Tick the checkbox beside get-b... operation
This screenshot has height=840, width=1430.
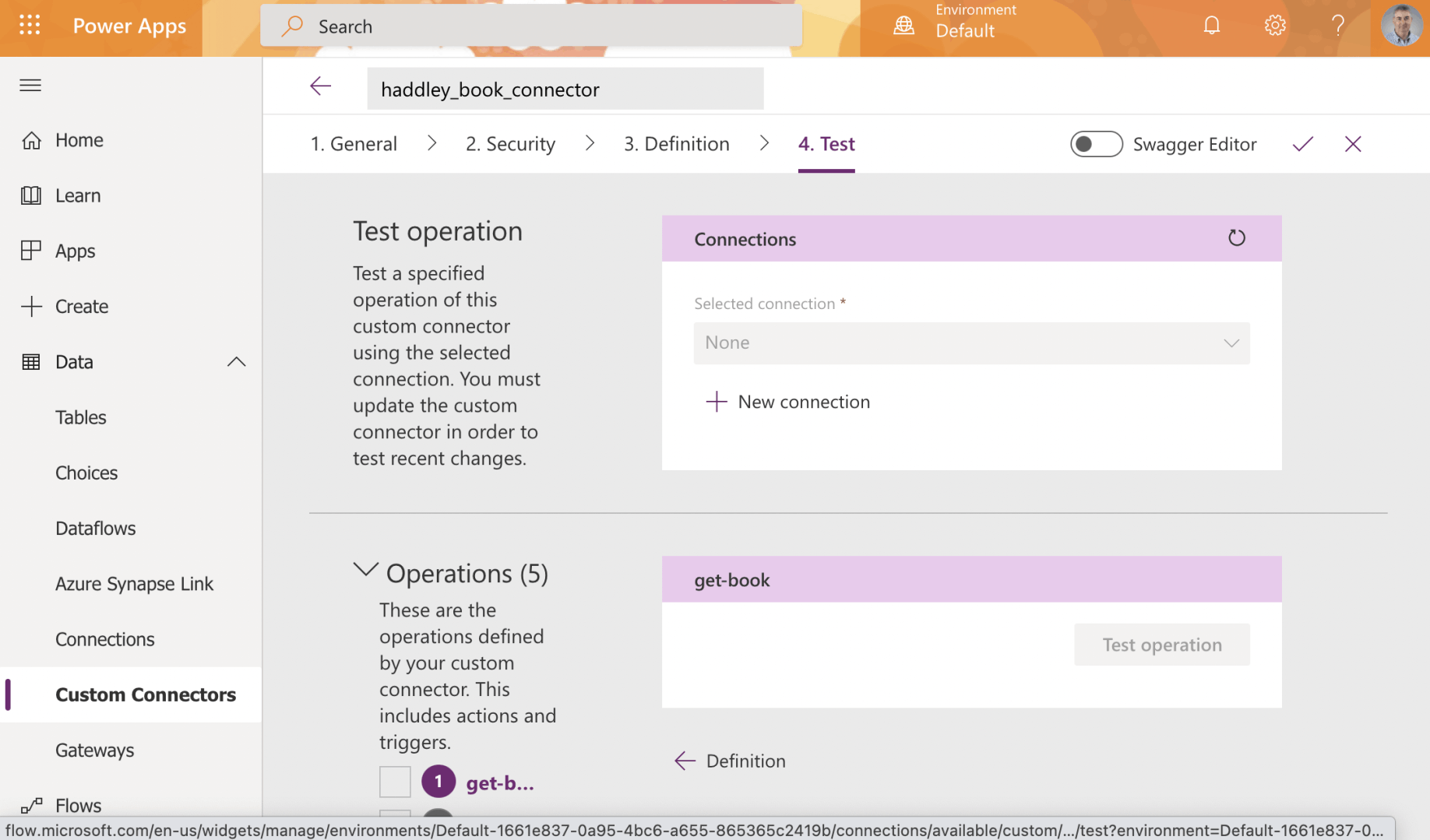point(395,782)
